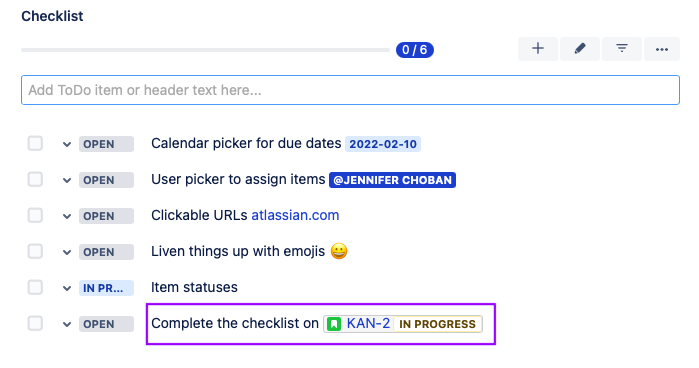Screen dimensions: 699x368
Task: Open the filter icon in checklist toolbar
Action: coord(622,49)
